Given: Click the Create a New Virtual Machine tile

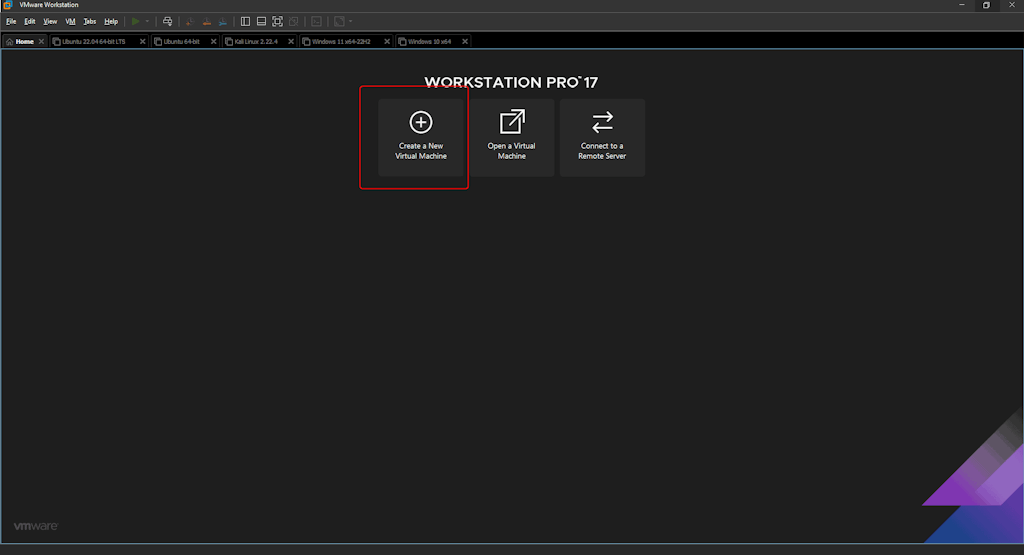Looking at the screenshot, I should click(421, 137).
